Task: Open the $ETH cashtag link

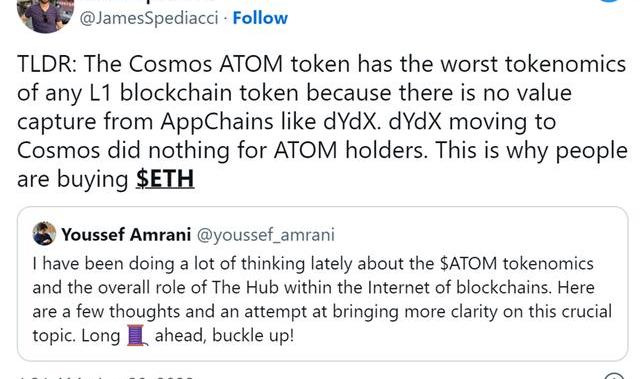Action: pyautogui.click(x=165, y=179)
